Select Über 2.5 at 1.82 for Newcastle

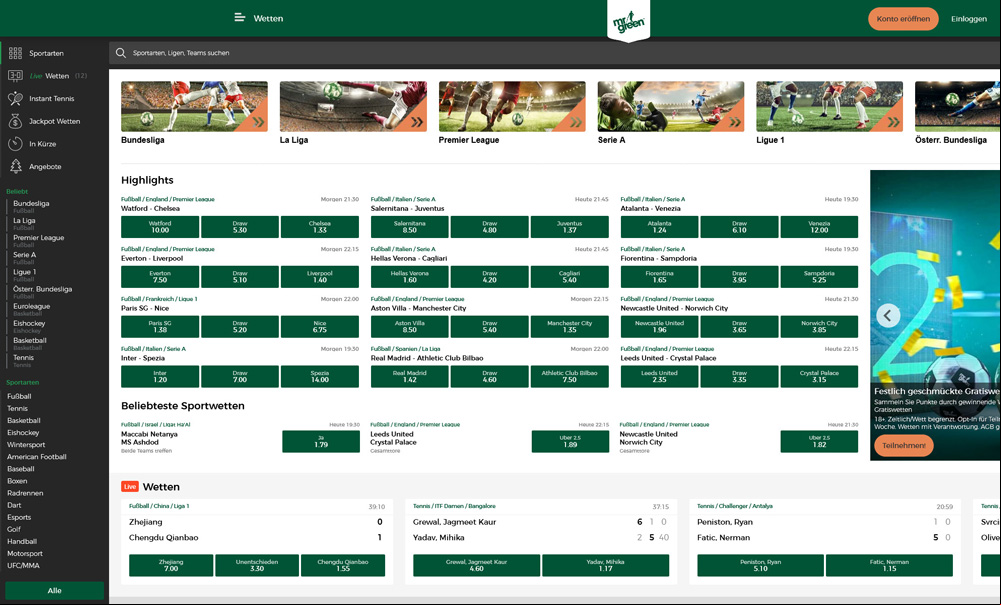tap(819, 441)
